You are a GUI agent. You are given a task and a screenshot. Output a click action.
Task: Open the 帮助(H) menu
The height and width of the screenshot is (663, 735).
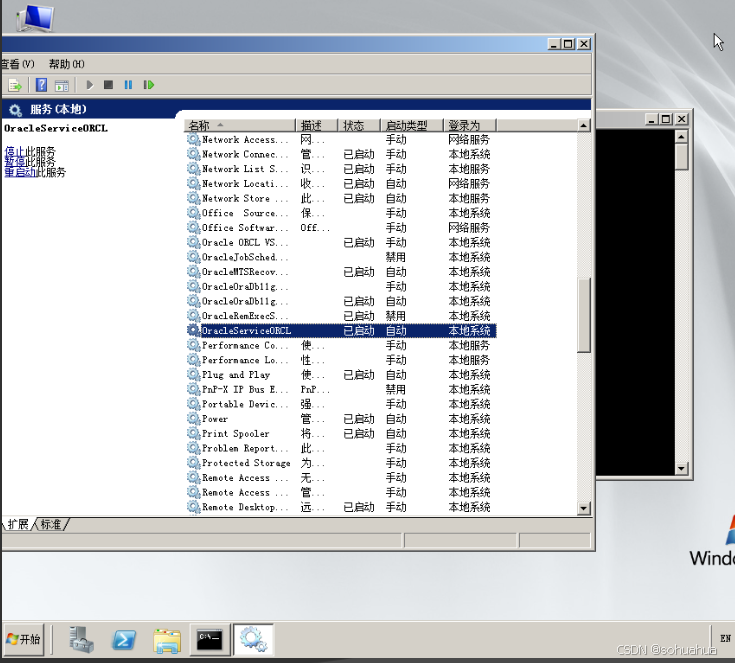click(x=67, y=64)
